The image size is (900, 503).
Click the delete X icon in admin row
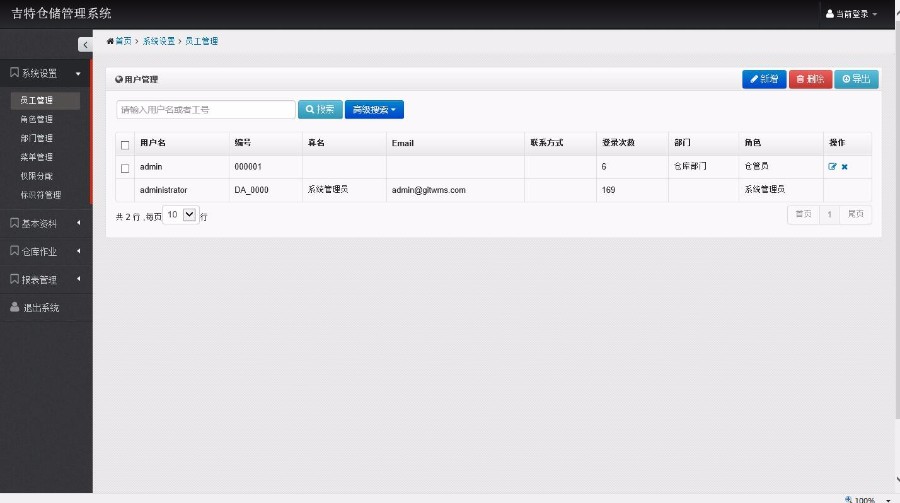click(x=844, y=167)
